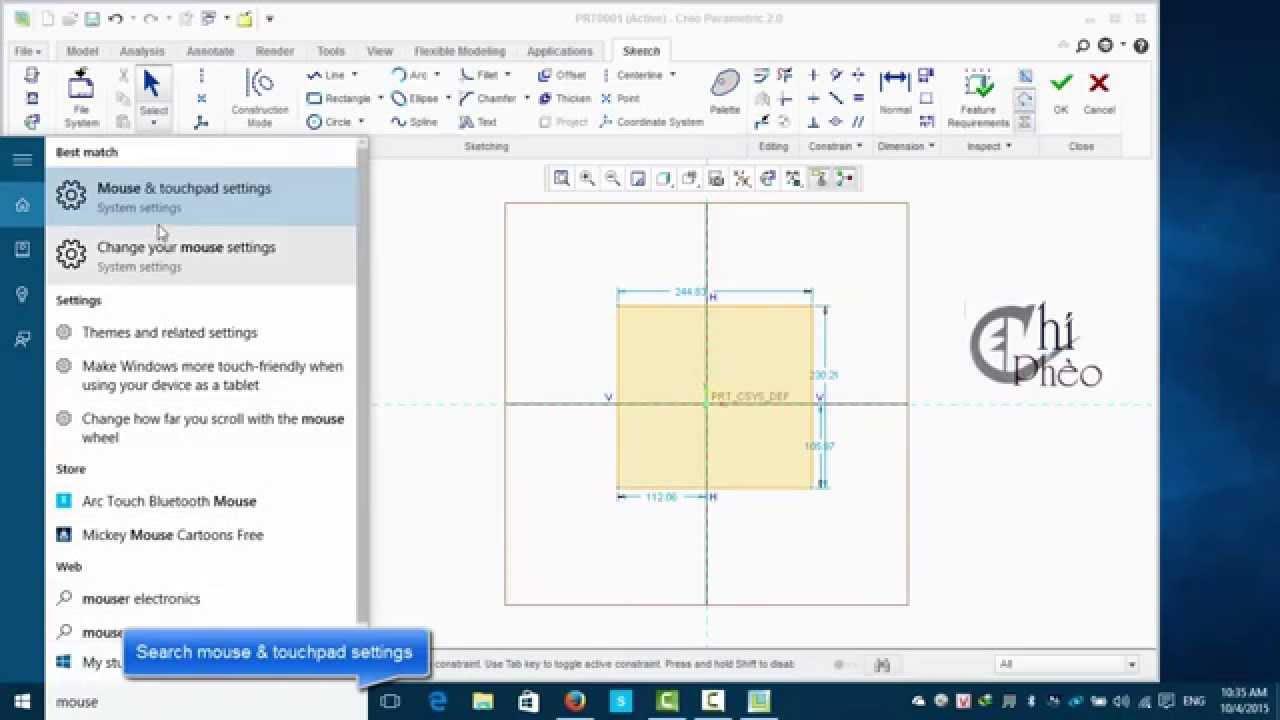The image size is (1280, 720).
Task: Select the Circle sketch tool
Action: (329, 122)
